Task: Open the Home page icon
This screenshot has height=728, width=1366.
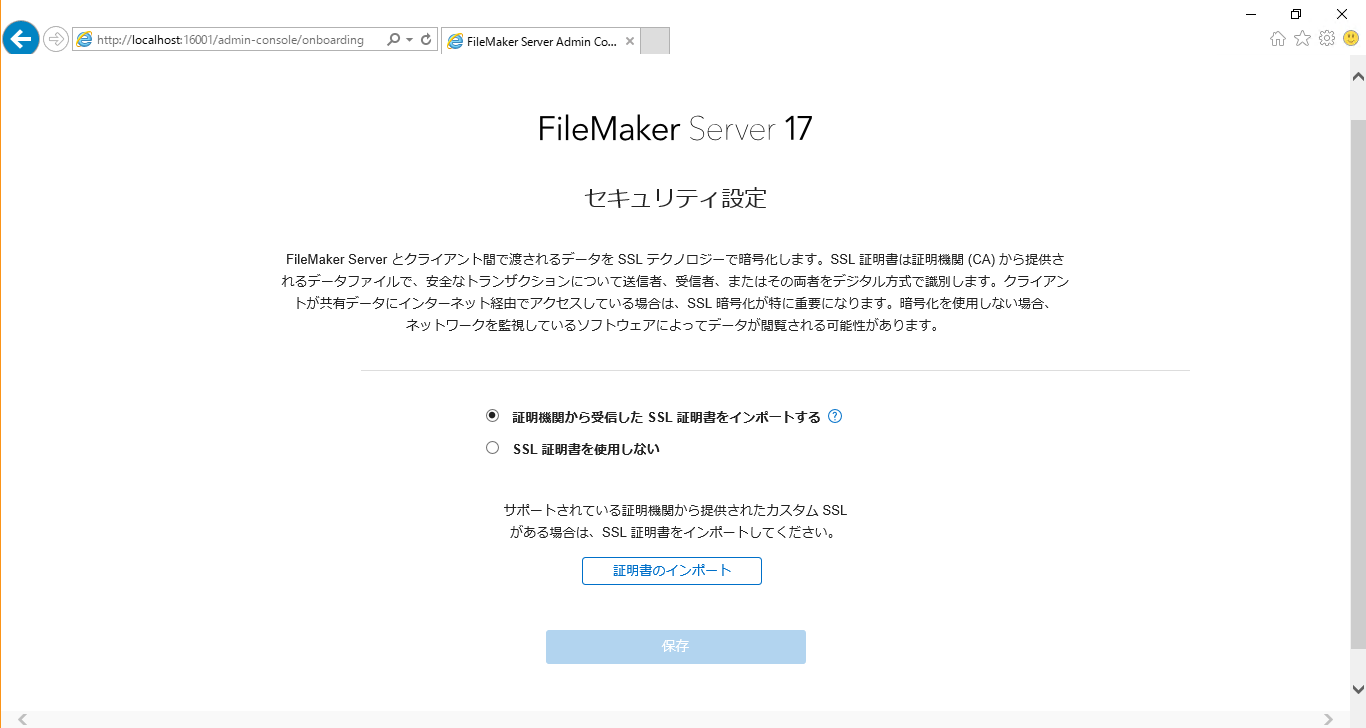Action: point(1277,38)
